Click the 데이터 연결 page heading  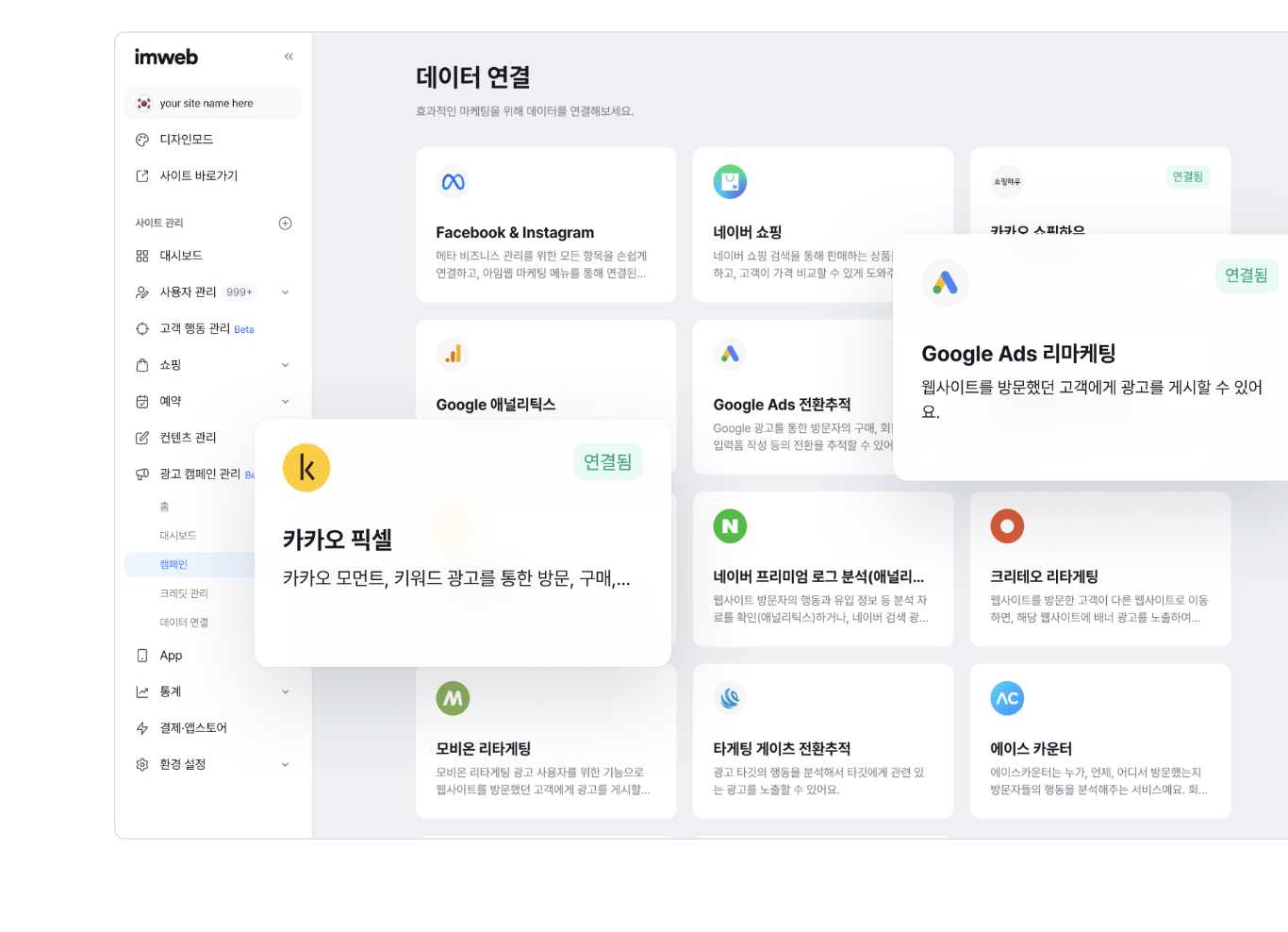tap(473, 77)
